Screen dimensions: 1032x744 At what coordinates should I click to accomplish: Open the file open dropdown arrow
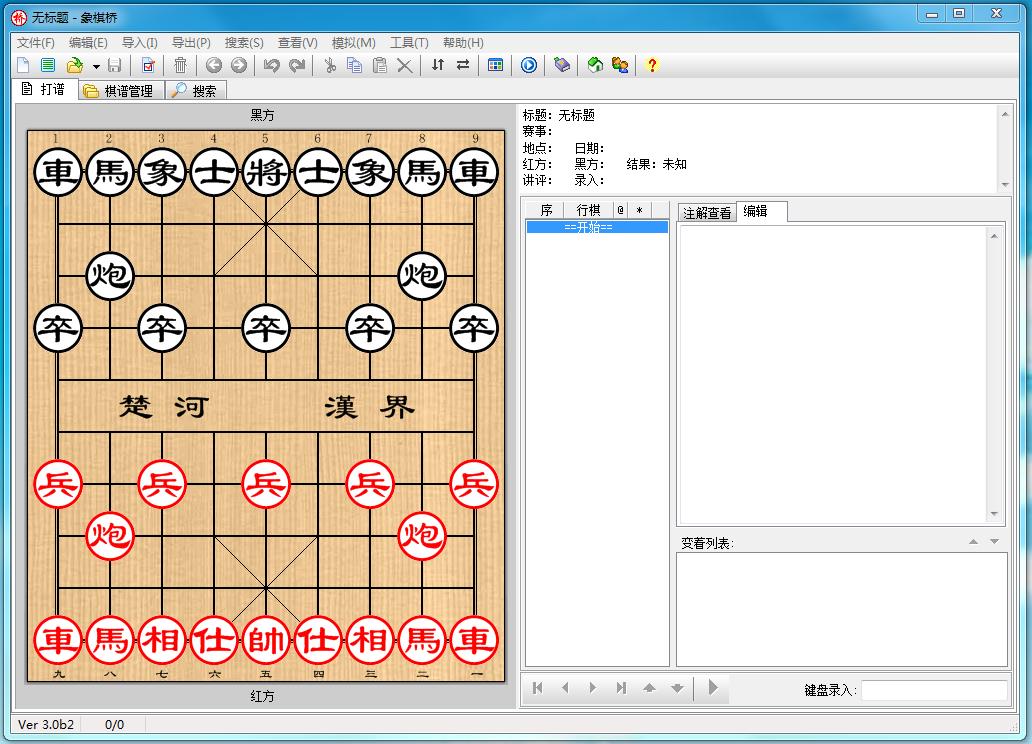coord(94,65)
